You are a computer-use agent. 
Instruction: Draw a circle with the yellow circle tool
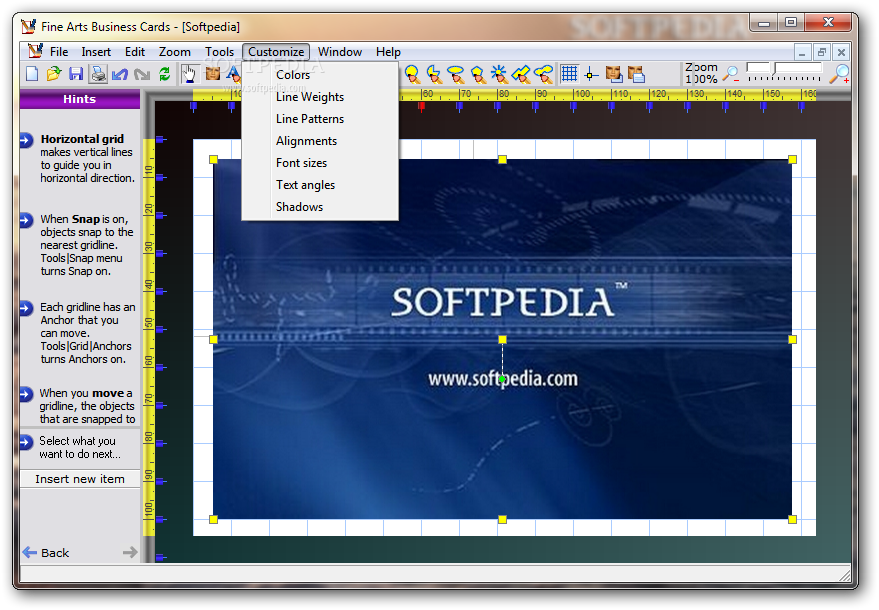coord(412,73)
